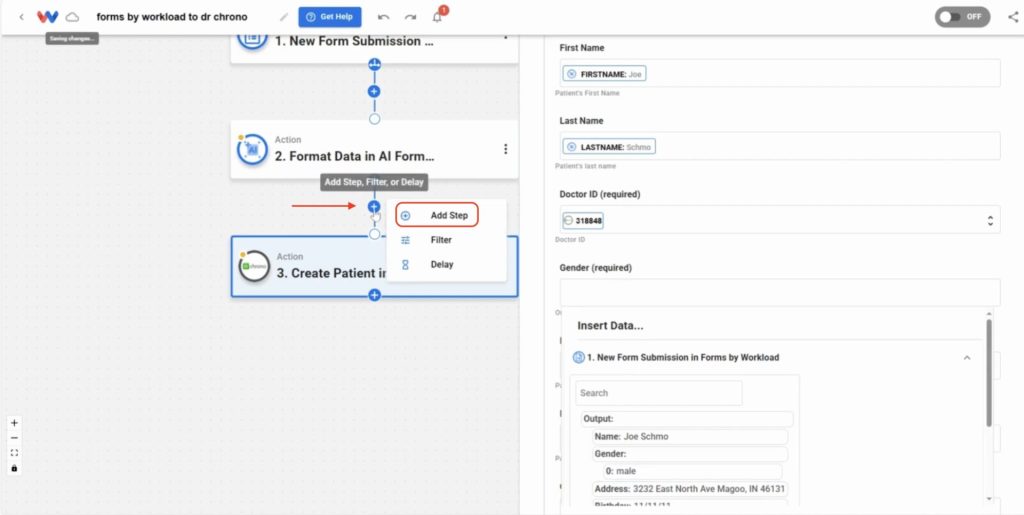Open the Workload logo home icon
The width and height of the screenshot is (1024, 515).
tap(48, 17)
